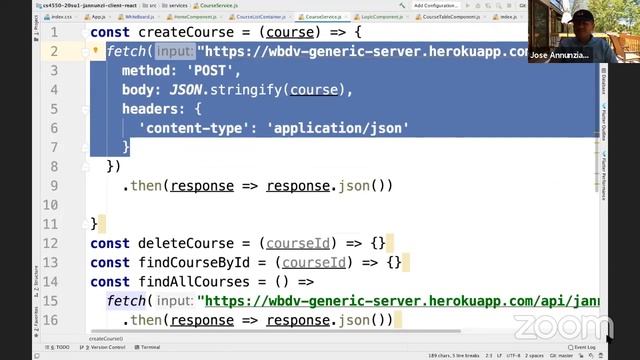The height and width of the screenshot is (360, 640).
Task: Click the LF line separator in status bar
Action: pos(499,356)
